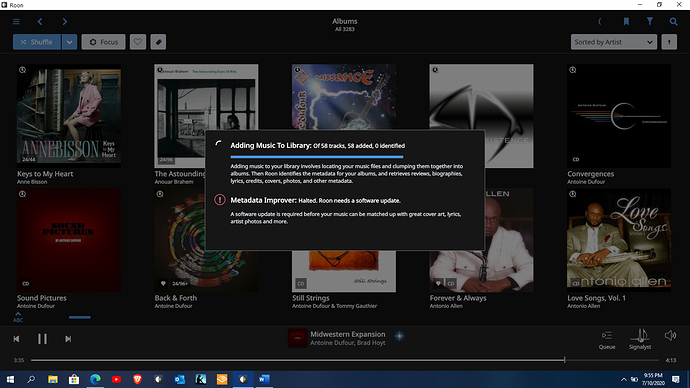The image size is (690, 388).
Task: Open now playing album thumbnail
Action: click(x=297, y=338)
